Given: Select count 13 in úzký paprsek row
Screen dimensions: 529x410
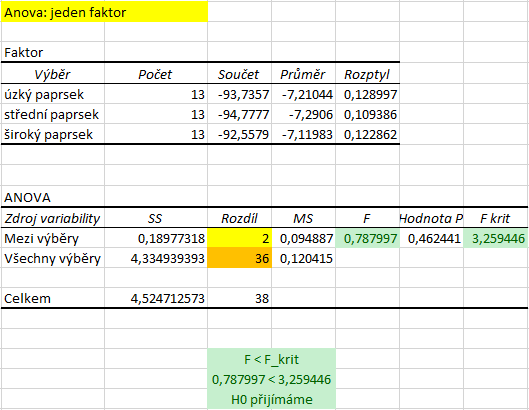Looking at the screenshot, I should coord(156,94).
